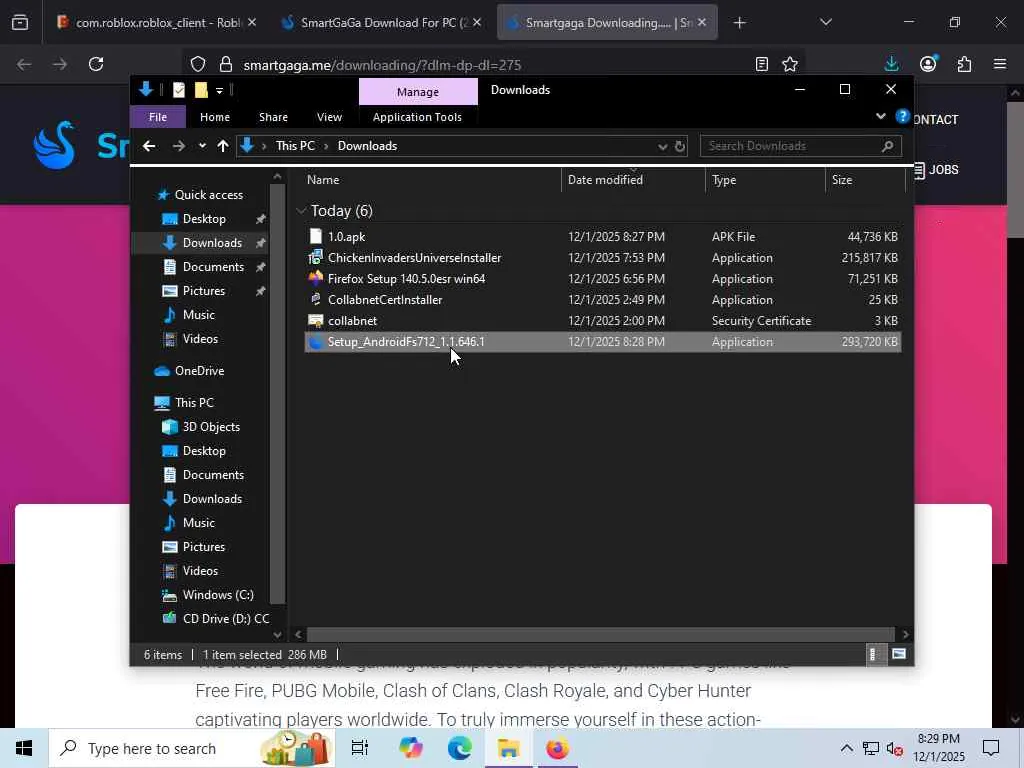Click the breadcrumb arrow after This PC
This screenshot has height=768, width=1024.
pos(326,146)
